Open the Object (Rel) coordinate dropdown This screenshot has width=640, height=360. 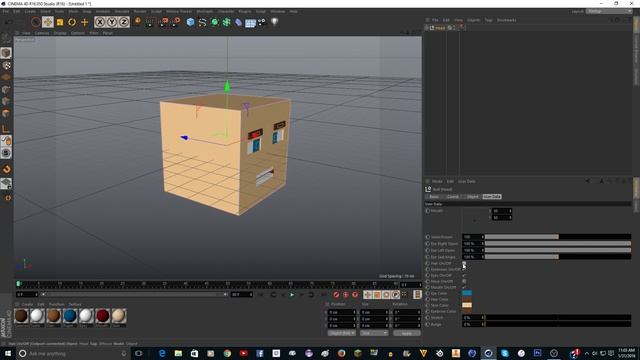click(x=342, y=333)
